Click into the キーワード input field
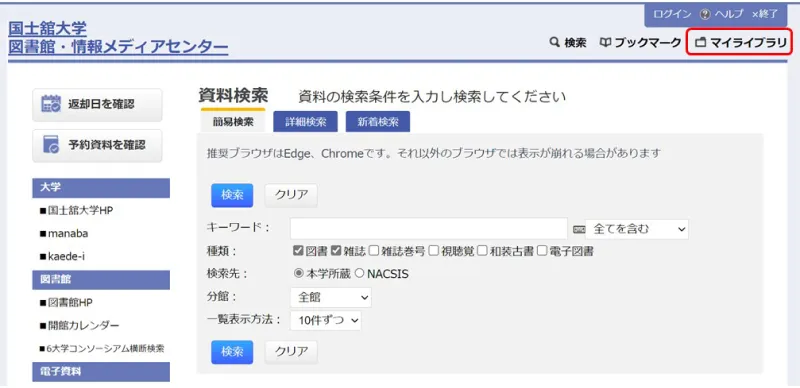The width and height of the screenshot is (800, 388). 429,229
